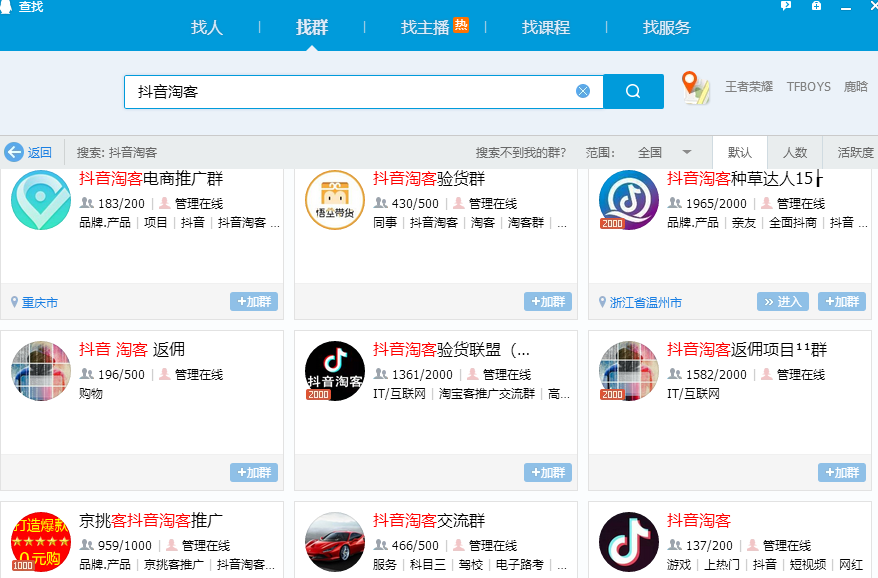Click the 全面抖商 tag
This screenshot has width=878, height=578.
point(792,222)
